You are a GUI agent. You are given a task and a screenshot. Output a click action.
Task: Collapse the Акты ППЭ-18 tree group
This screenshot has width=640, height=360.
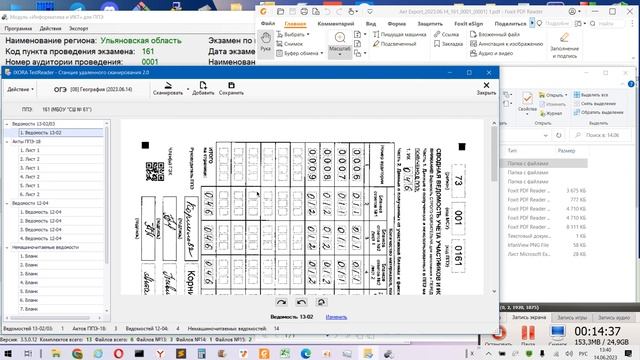pos(7,142)
